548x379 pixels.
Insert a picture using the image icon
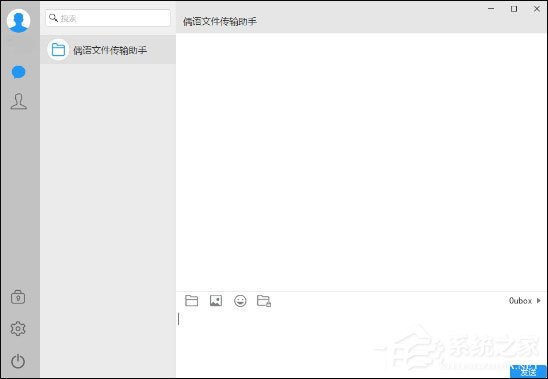coord(216,301)
